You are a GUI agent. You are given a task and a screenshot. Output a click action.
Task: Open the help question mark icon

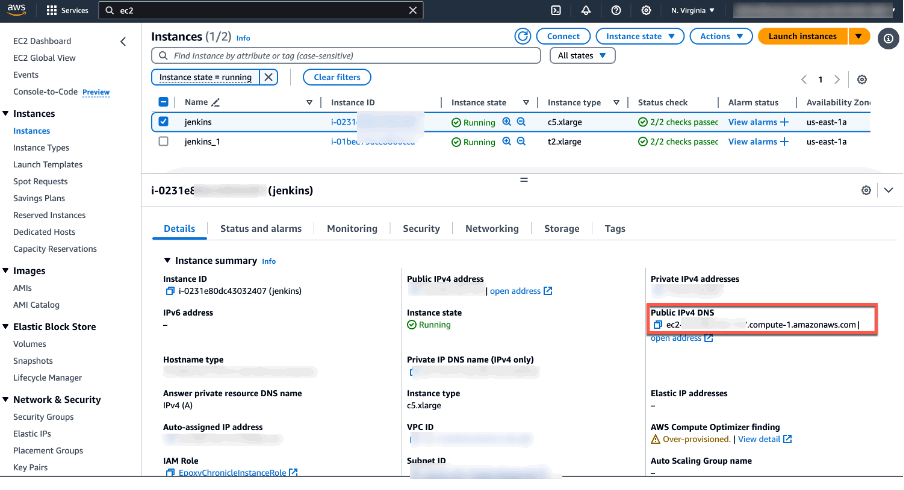pos(616,10)
